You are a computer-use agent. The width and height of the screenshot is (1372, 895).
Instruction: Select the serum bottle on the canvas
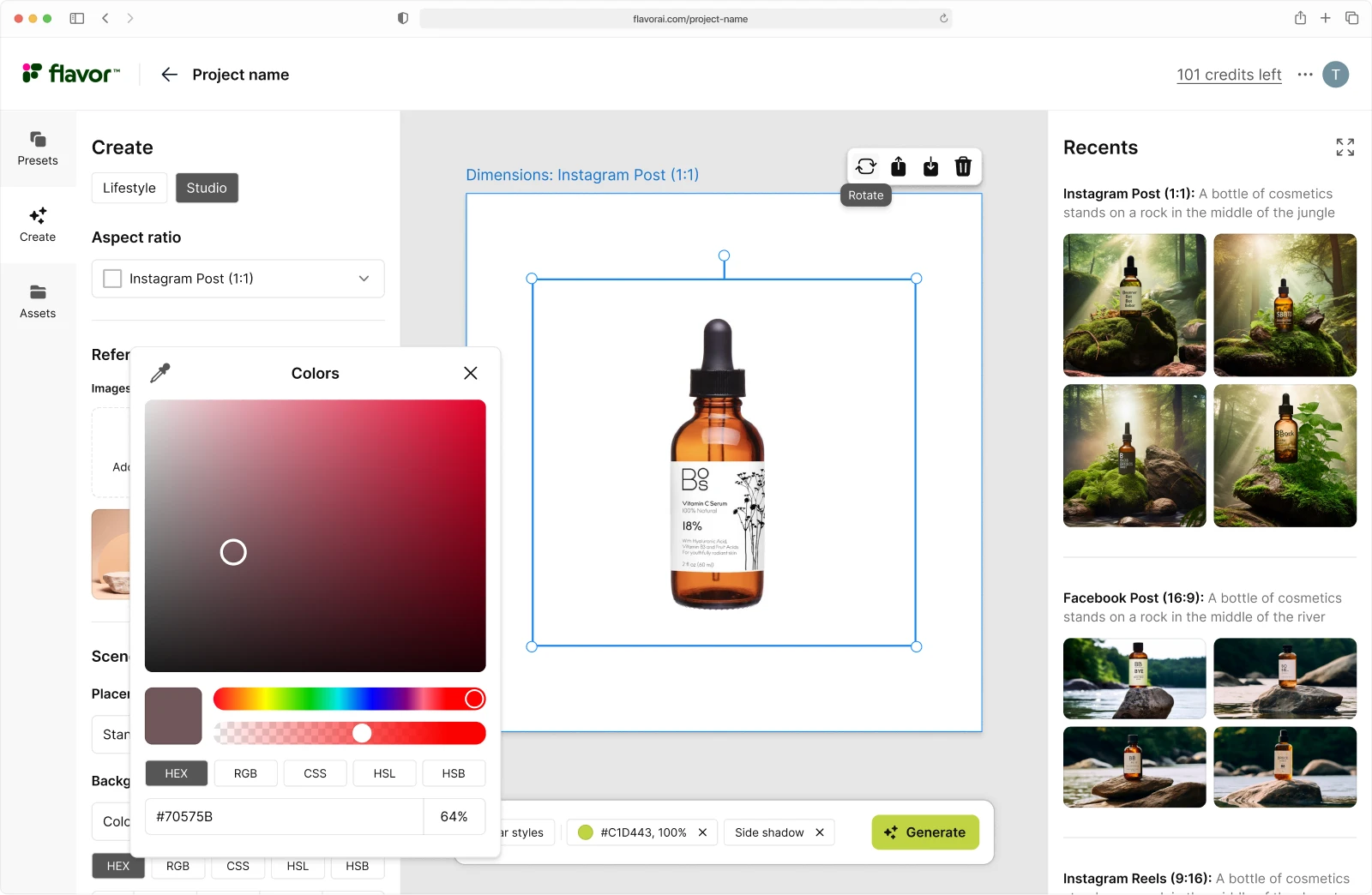tap(717, 464)
